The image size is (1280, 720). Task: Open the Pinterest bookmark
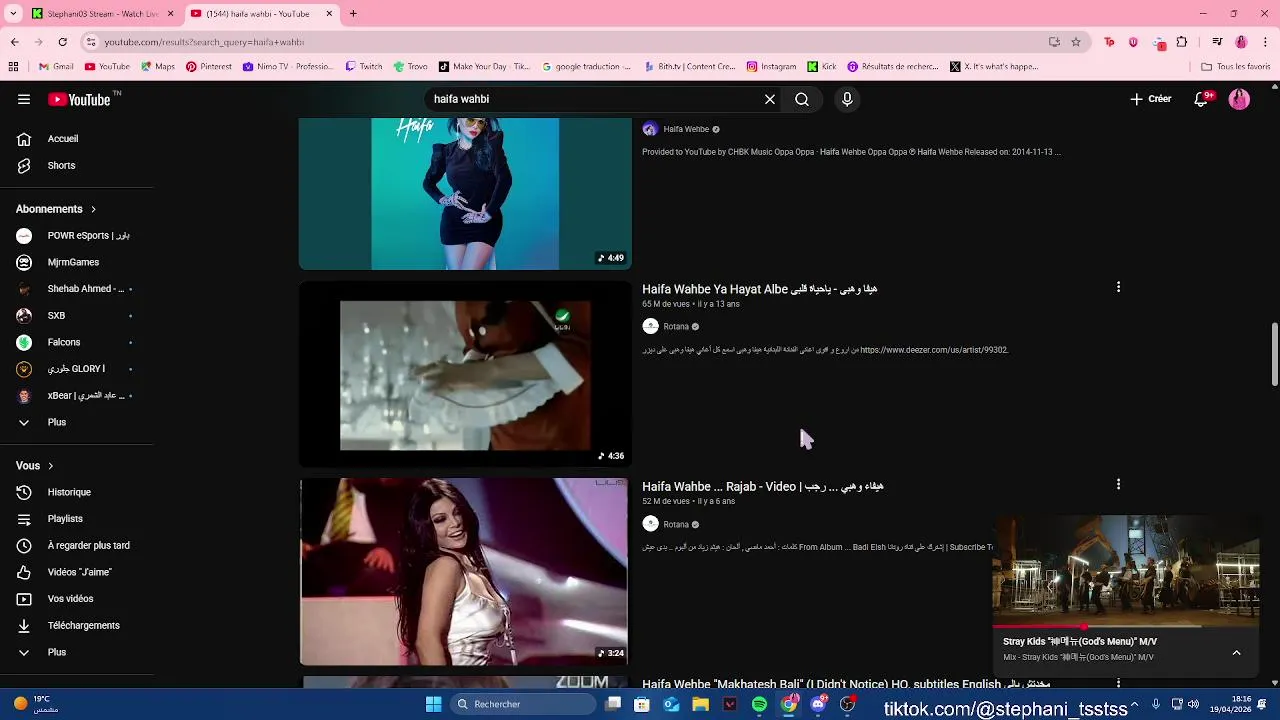point(208,67)
